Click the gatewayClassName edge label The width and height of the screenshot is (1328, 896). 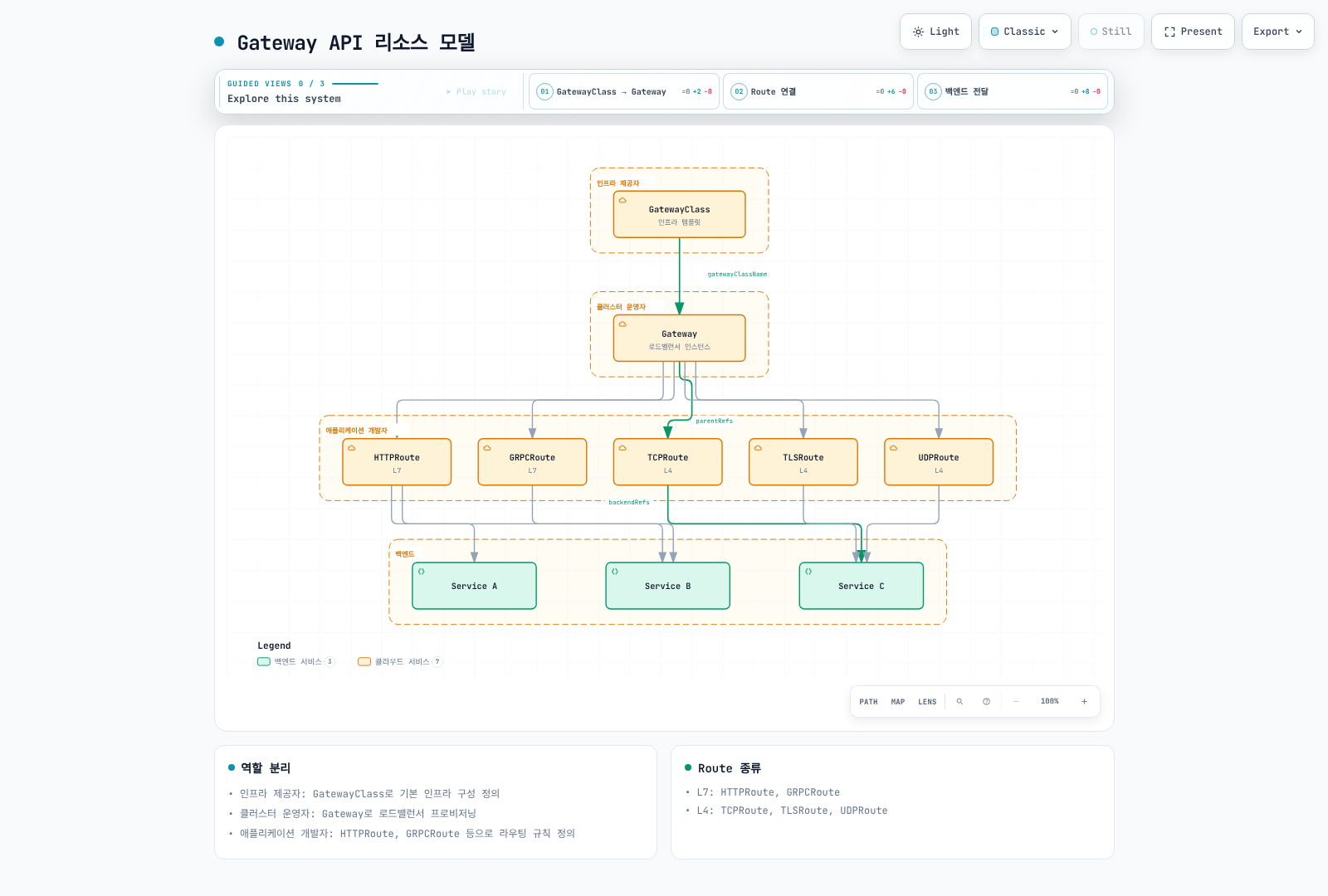(737, 275)
